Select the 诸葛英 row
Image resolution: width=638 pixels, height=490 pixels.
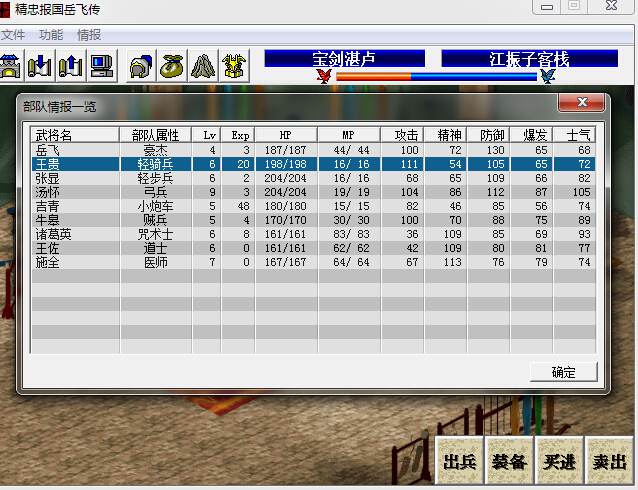(x=313, y=234)
